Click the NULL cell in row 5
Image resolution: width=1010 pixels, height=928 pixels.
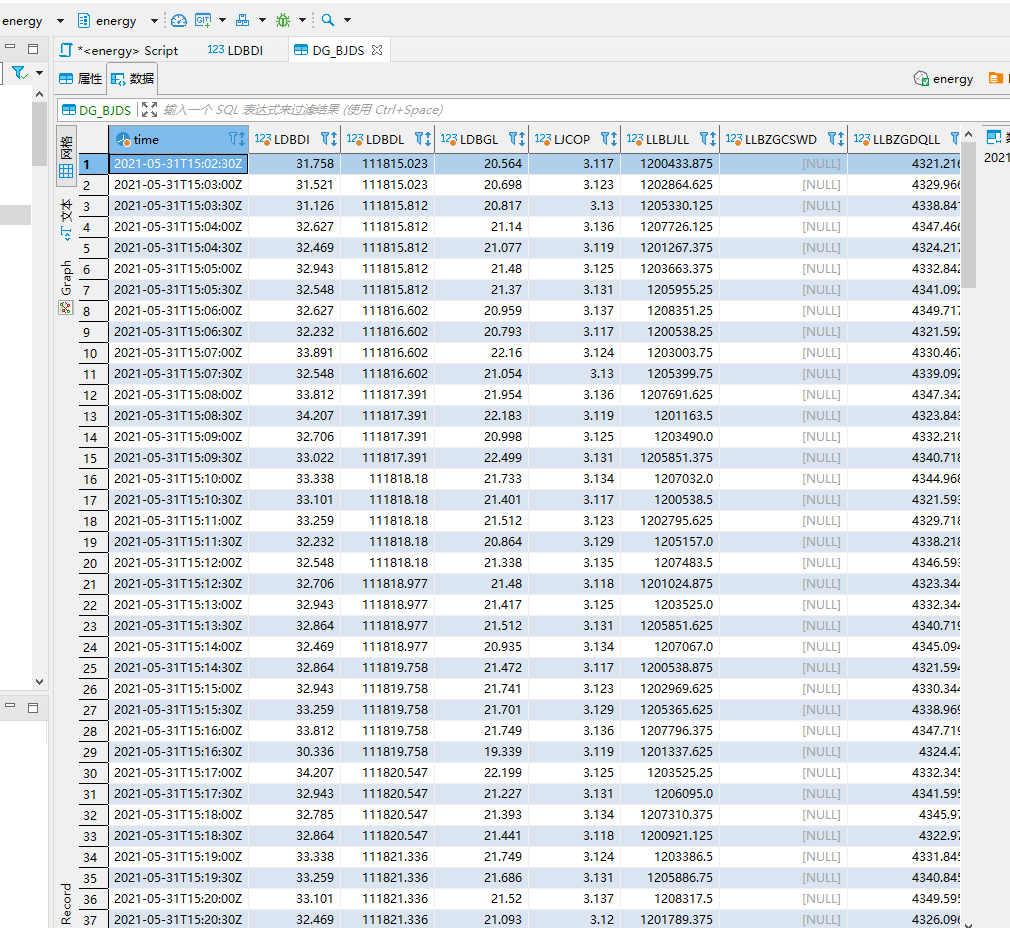(783, 248)
